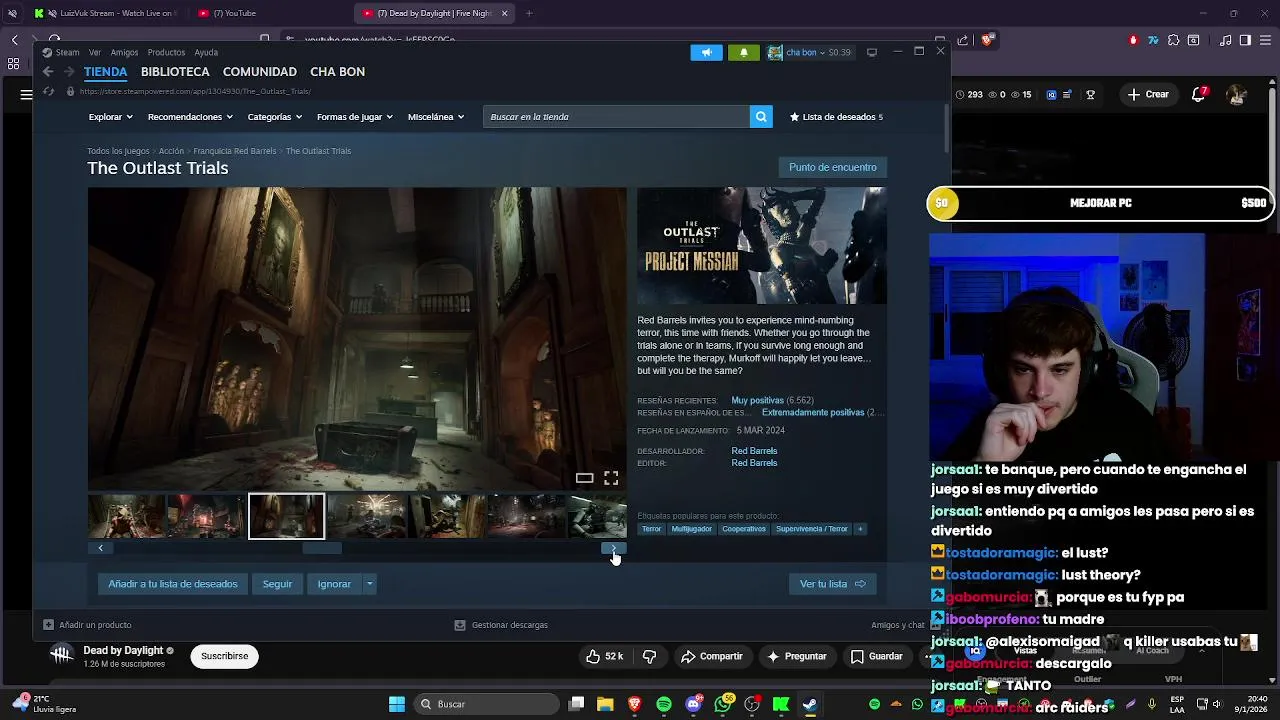The width and height of the screenshot is (1280, 720).
Task: Open YouTube account avatar
Action: (1237, 94)
